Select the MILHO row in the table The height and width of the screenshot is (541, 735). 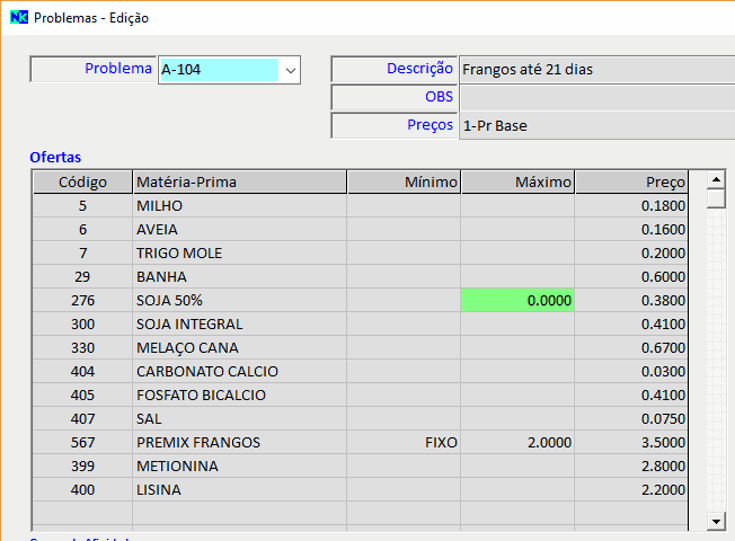pyautogui.click(x=239, y=206)
